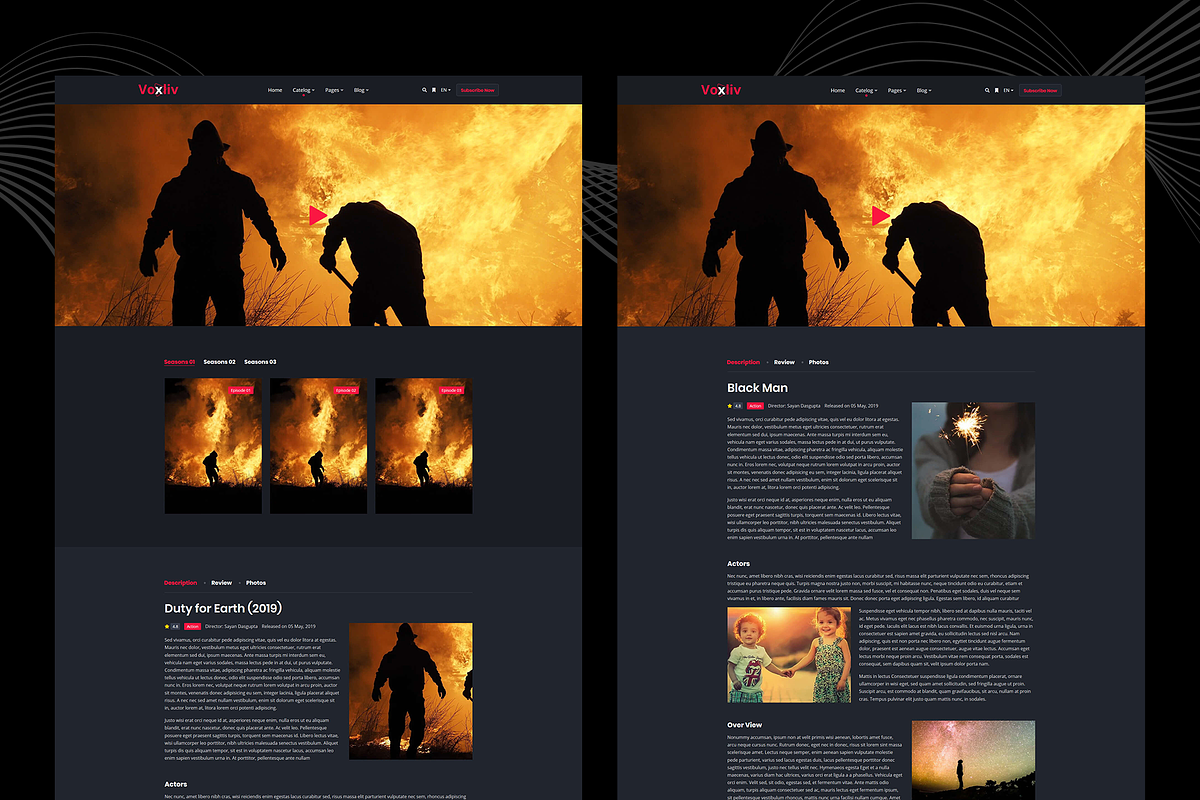The image size is (1200, 800).
Task: Click the star rating icon under Black Man
Action: [x=730, y=406]
